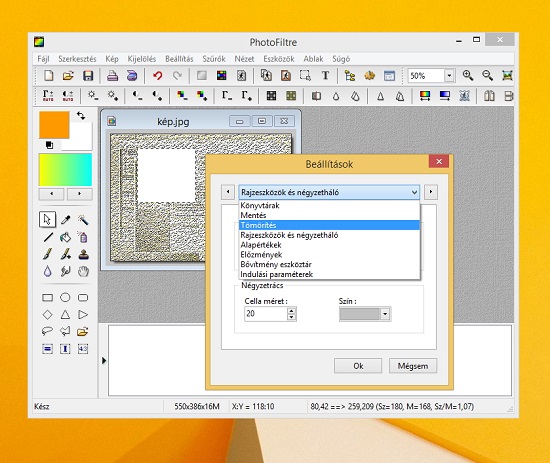
Task: Click the Auto levels toolbar icon
Action: coord(48,95)
